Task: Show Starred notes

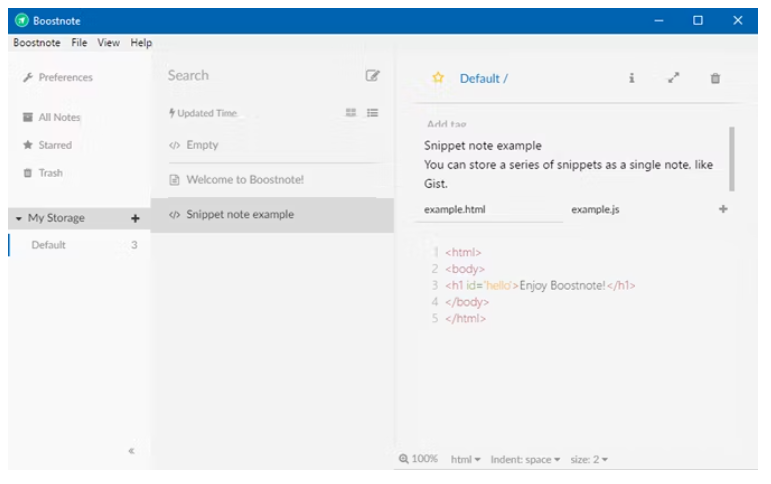Action: point(47,145)
